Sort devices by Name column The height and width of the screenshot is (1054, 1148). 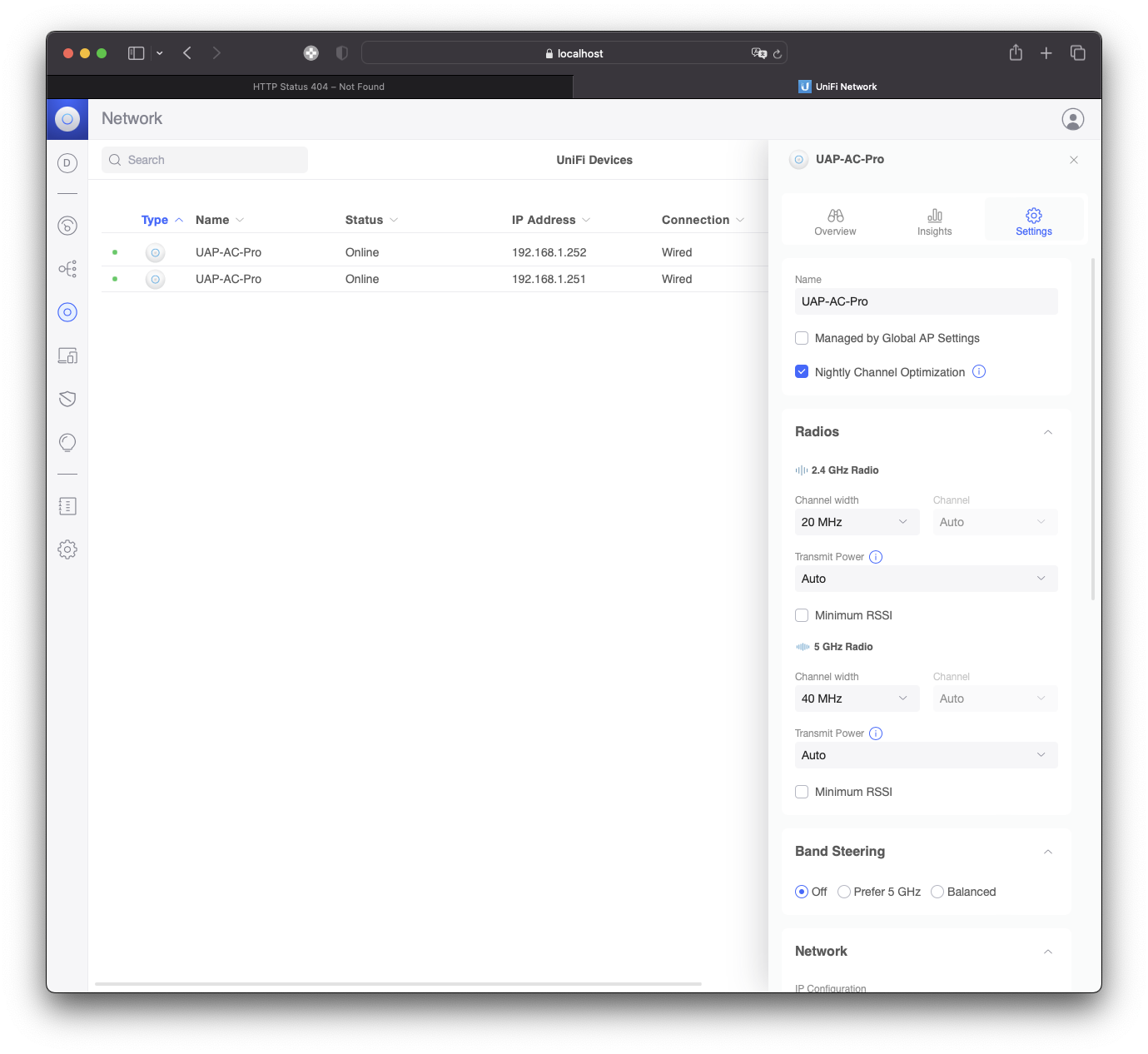[220, 220]
